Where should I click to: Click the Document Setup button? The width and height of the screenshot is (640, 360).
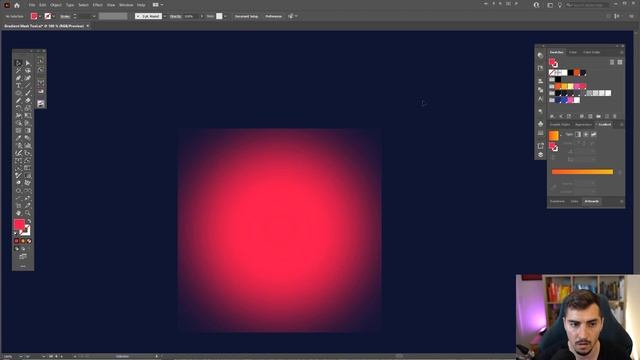(247, 16)
